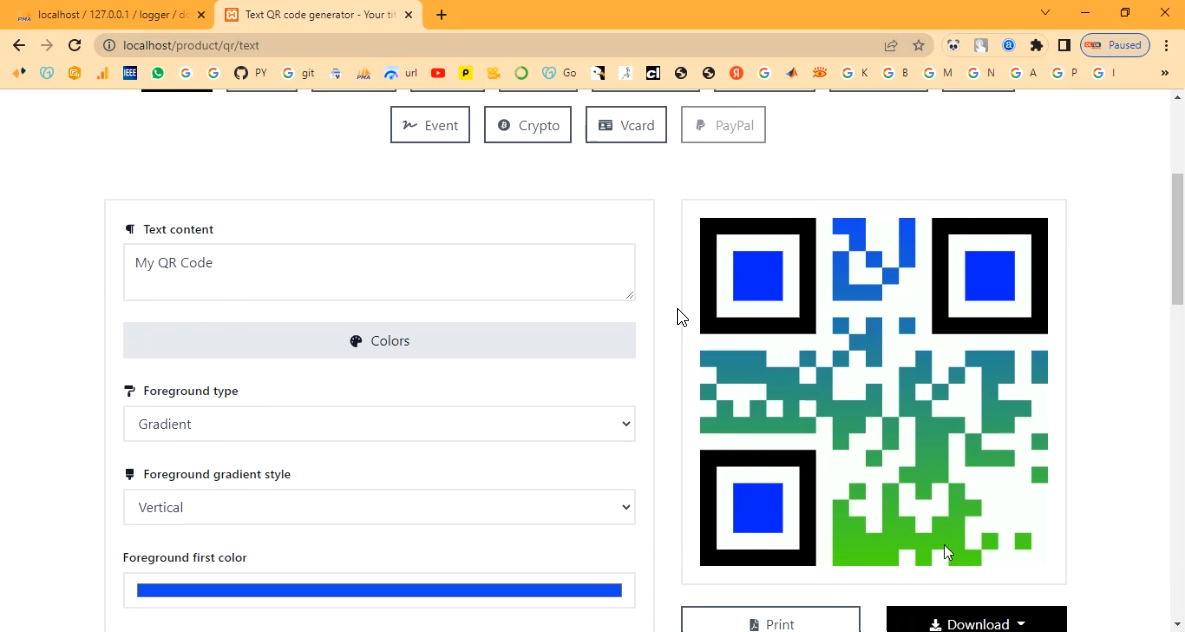Open the Chrome three-dot menu
1185x632 pixels.
[1167, 45]
